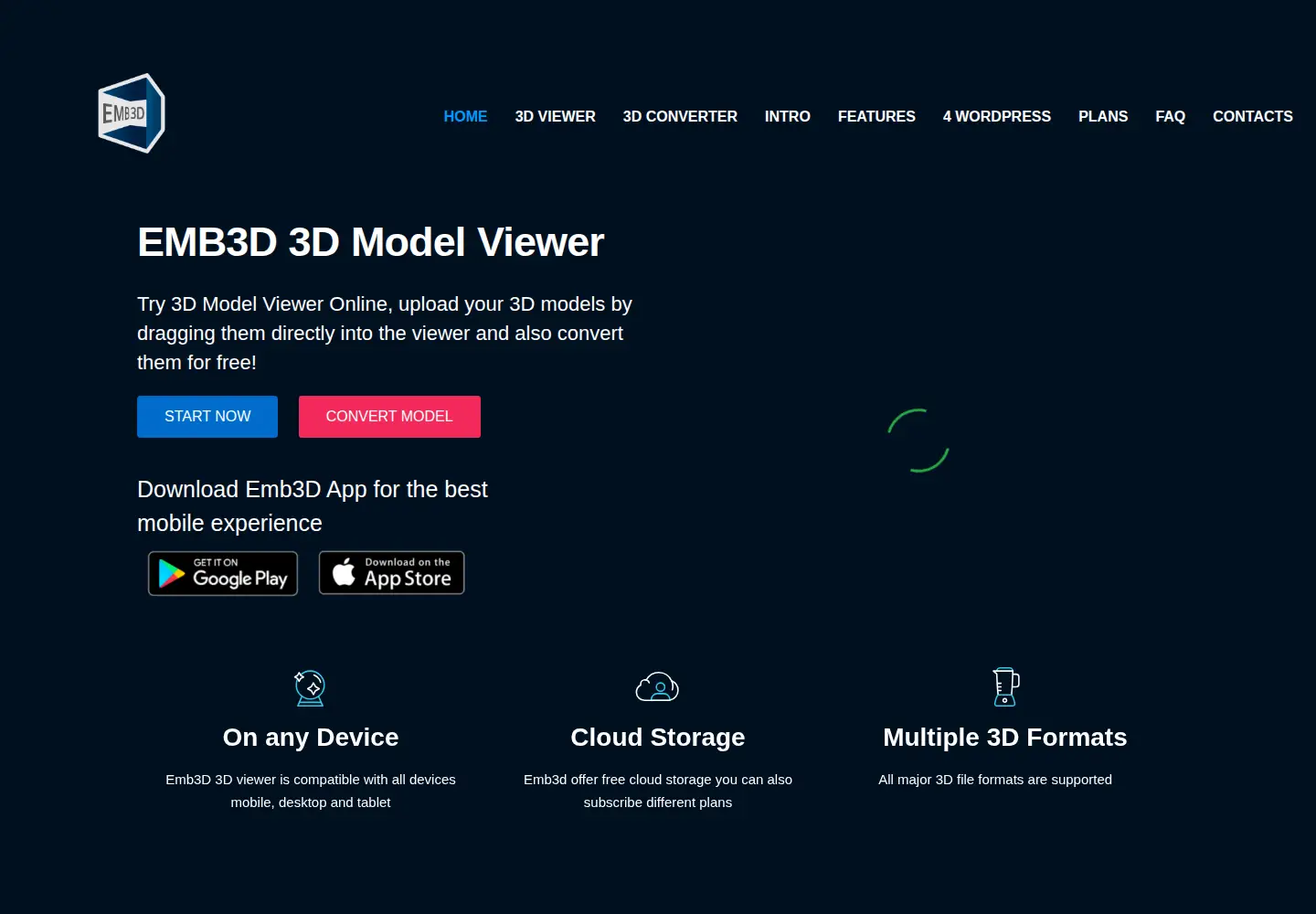The height and width of the screenshot is (914, 1316).
Task: Open the FAQ menu item
Action: pos(1170,116)
